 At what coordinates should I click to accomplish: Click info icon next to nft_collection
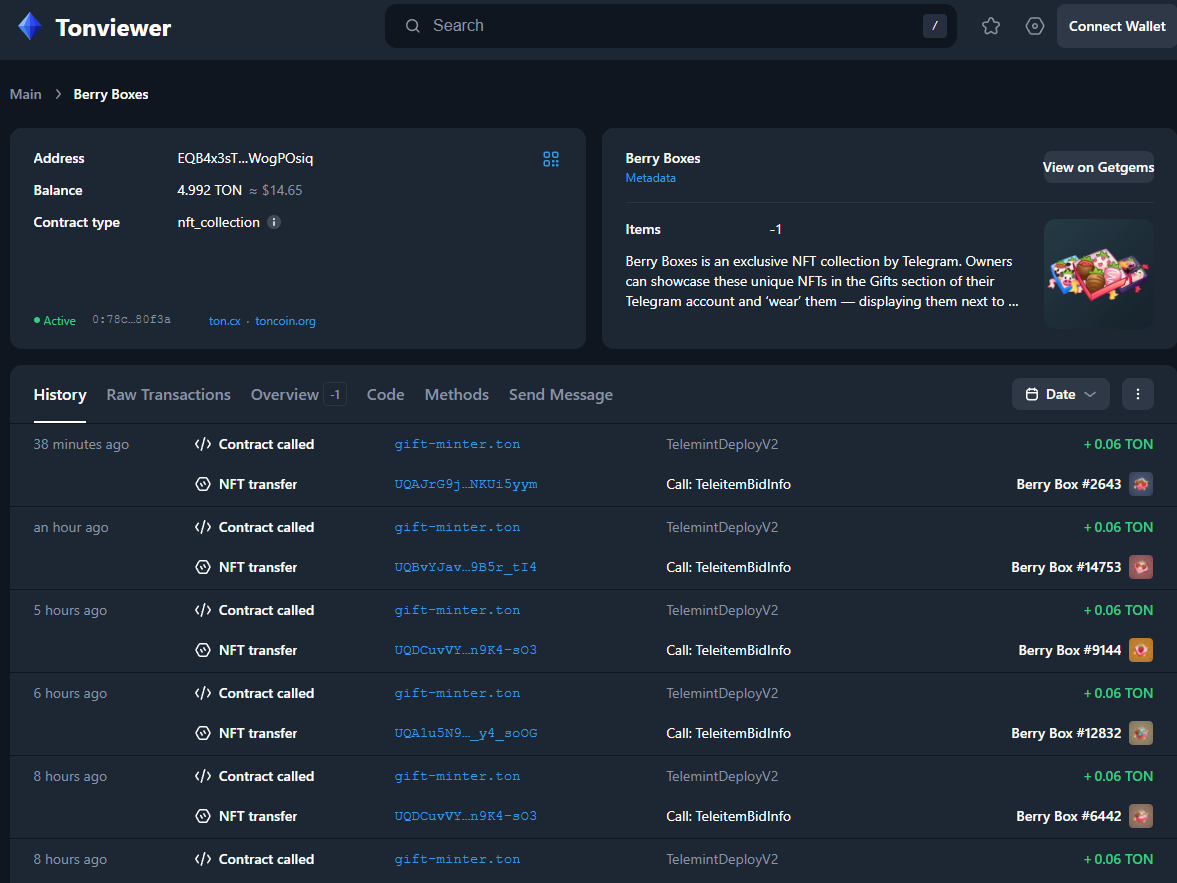coord(274,223)
